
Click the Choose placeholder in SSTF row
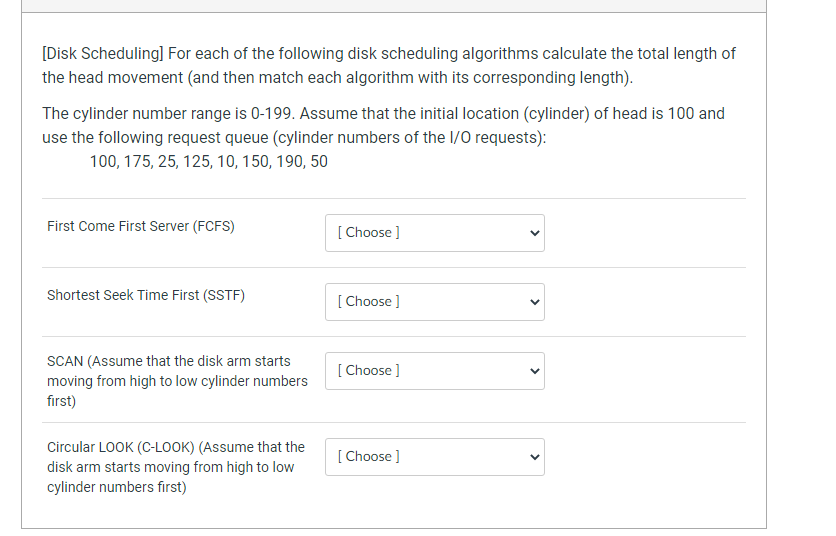point(368,301)
